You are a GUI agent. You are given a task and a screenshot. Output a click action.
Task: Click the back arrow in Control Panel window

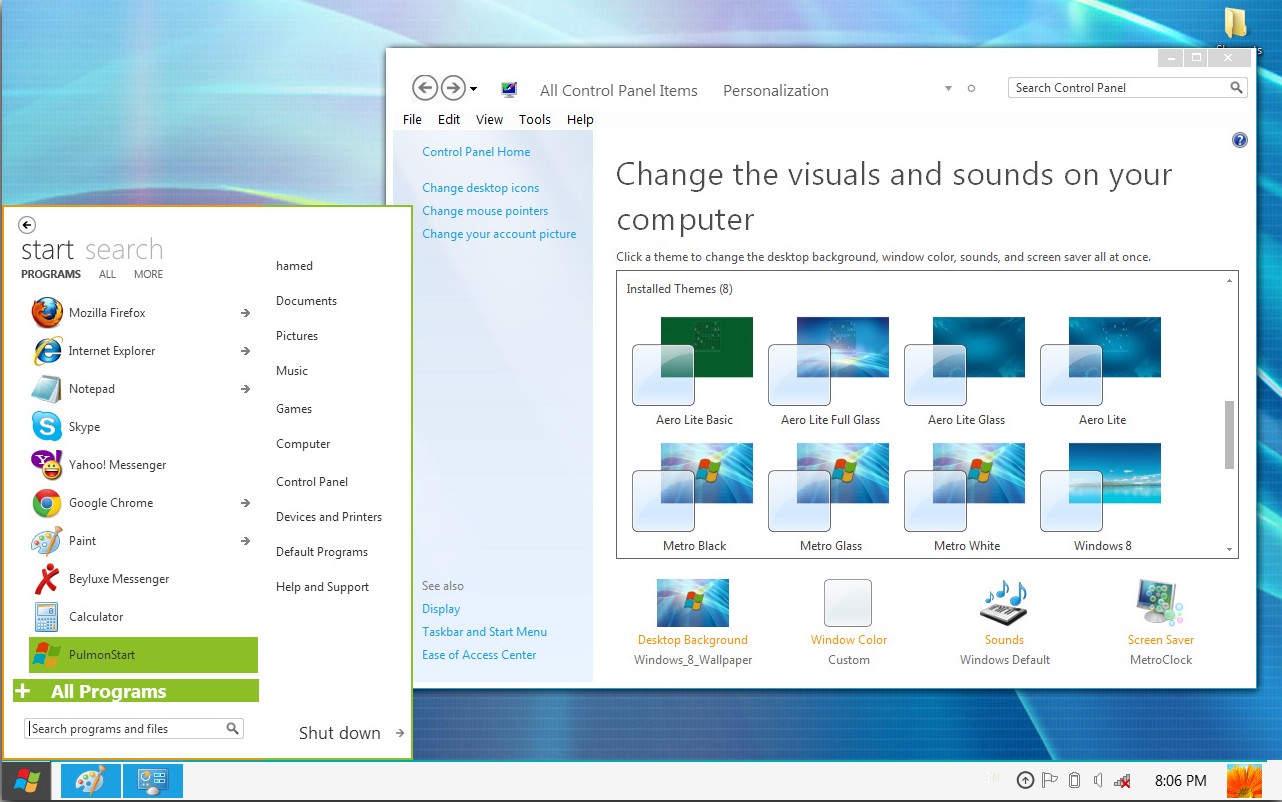(x=425, y=88)
